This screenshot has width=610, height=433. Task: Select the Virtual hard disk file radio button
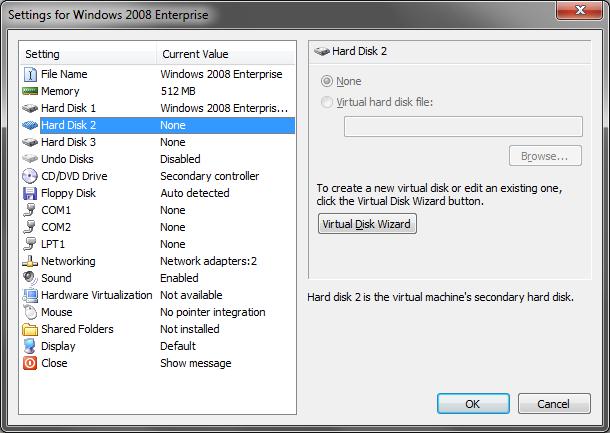point(327,102)
